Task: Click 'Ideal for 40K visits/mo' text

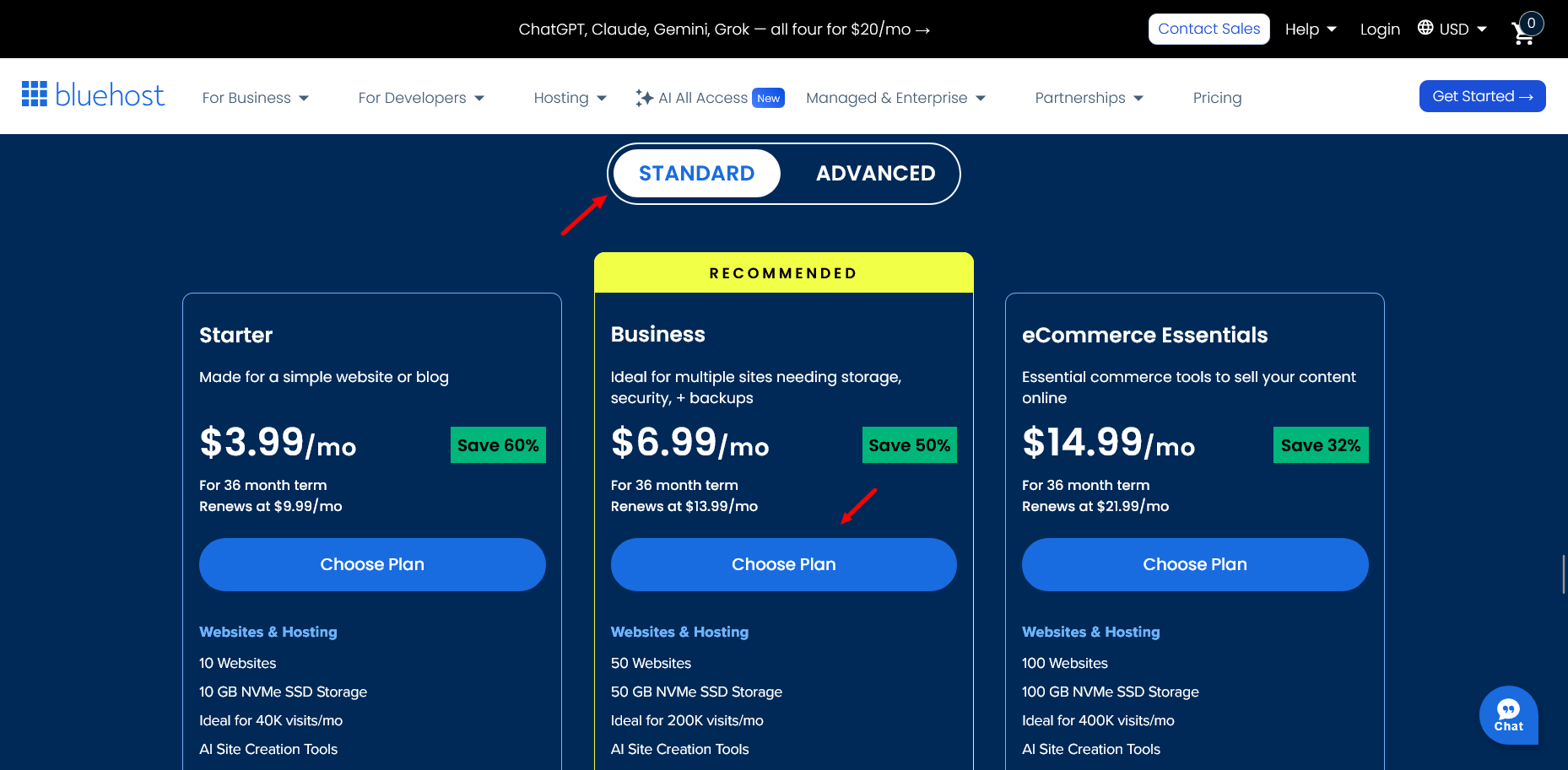Action: pyautogui.click(x=270, y=720)
